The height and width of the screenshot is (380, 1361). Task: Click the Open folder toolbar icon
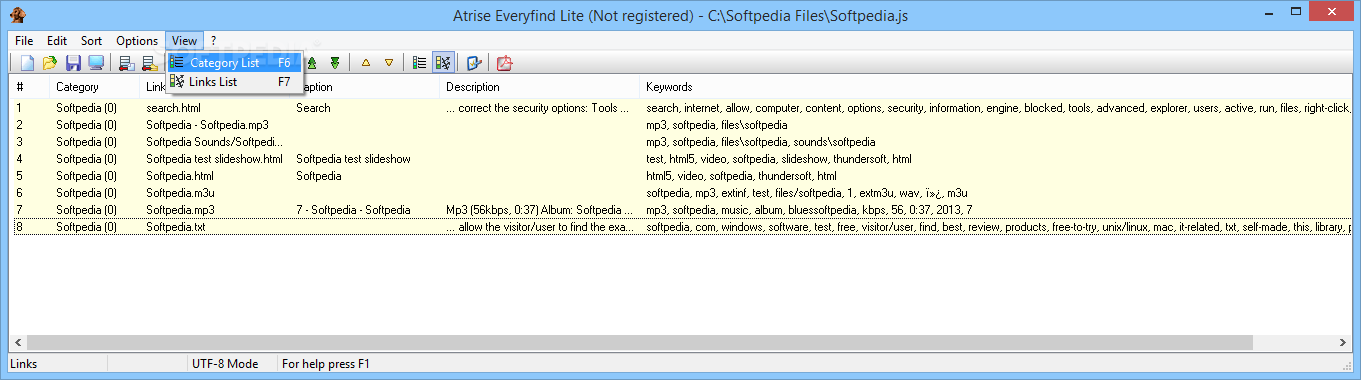coord(50,63)
